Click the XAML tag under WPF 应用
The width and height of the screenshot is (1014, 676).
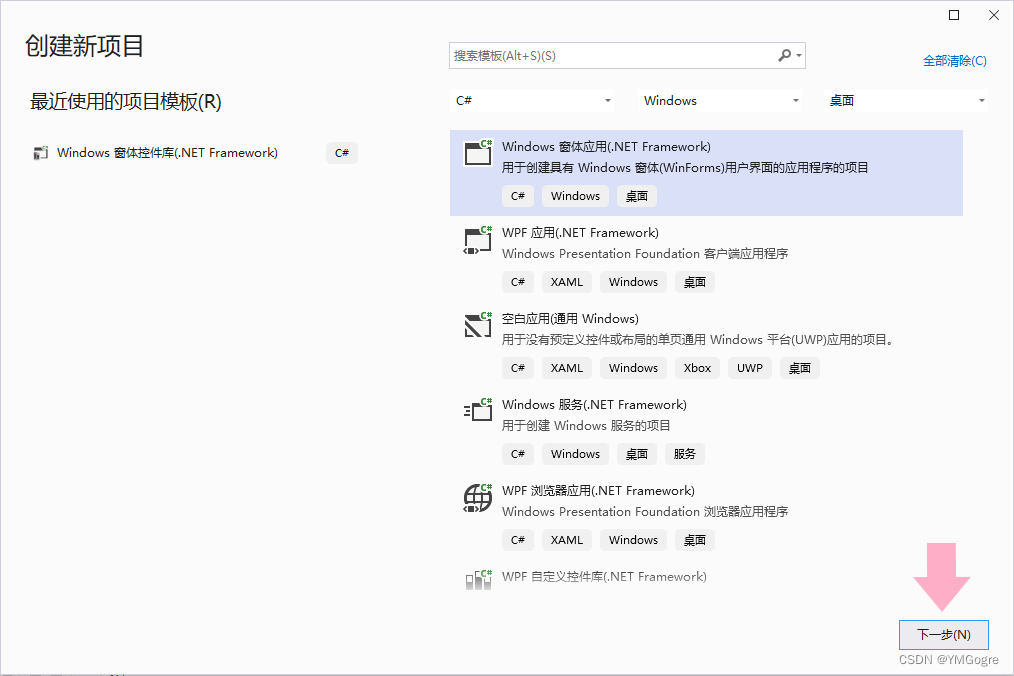(566, 282)
